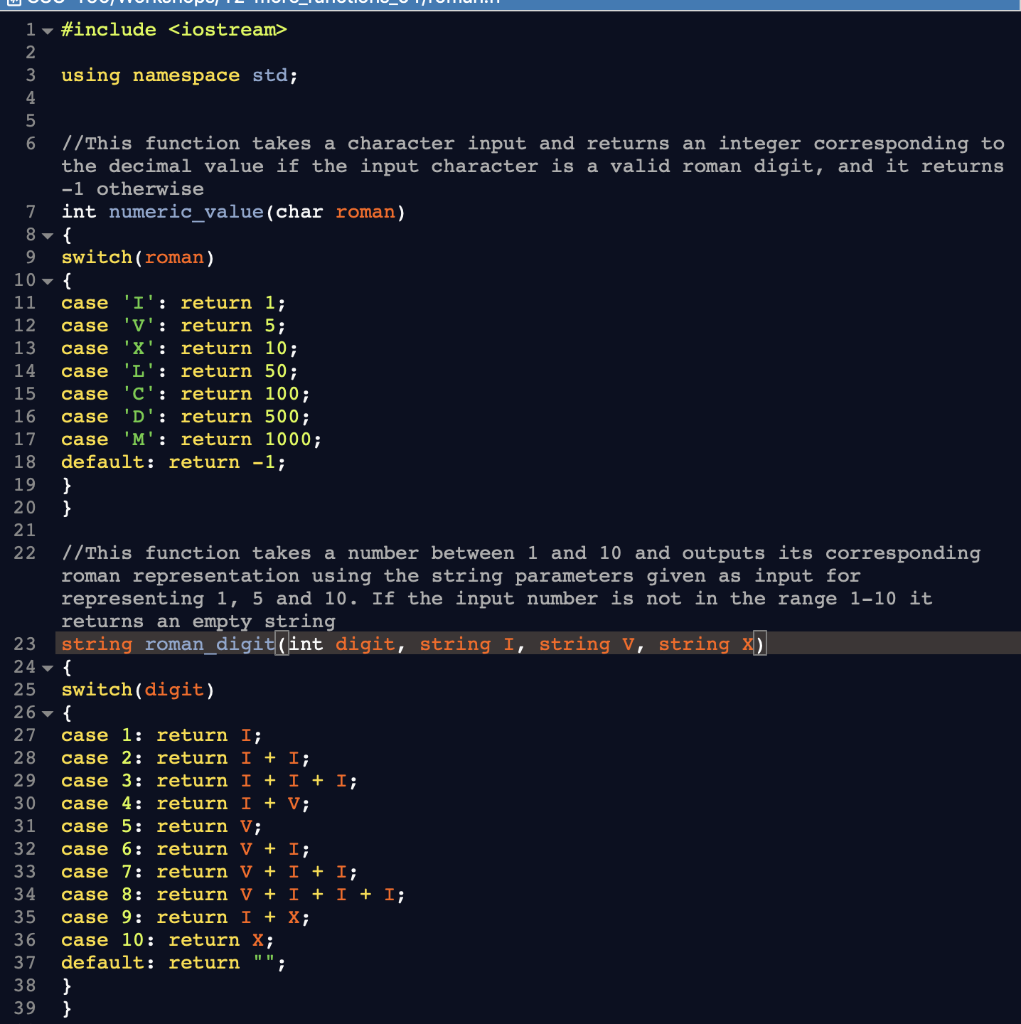Click the closing brace on line 39
Image resolution: width=1021 pixels, height=1024 pixels.
66,1008
